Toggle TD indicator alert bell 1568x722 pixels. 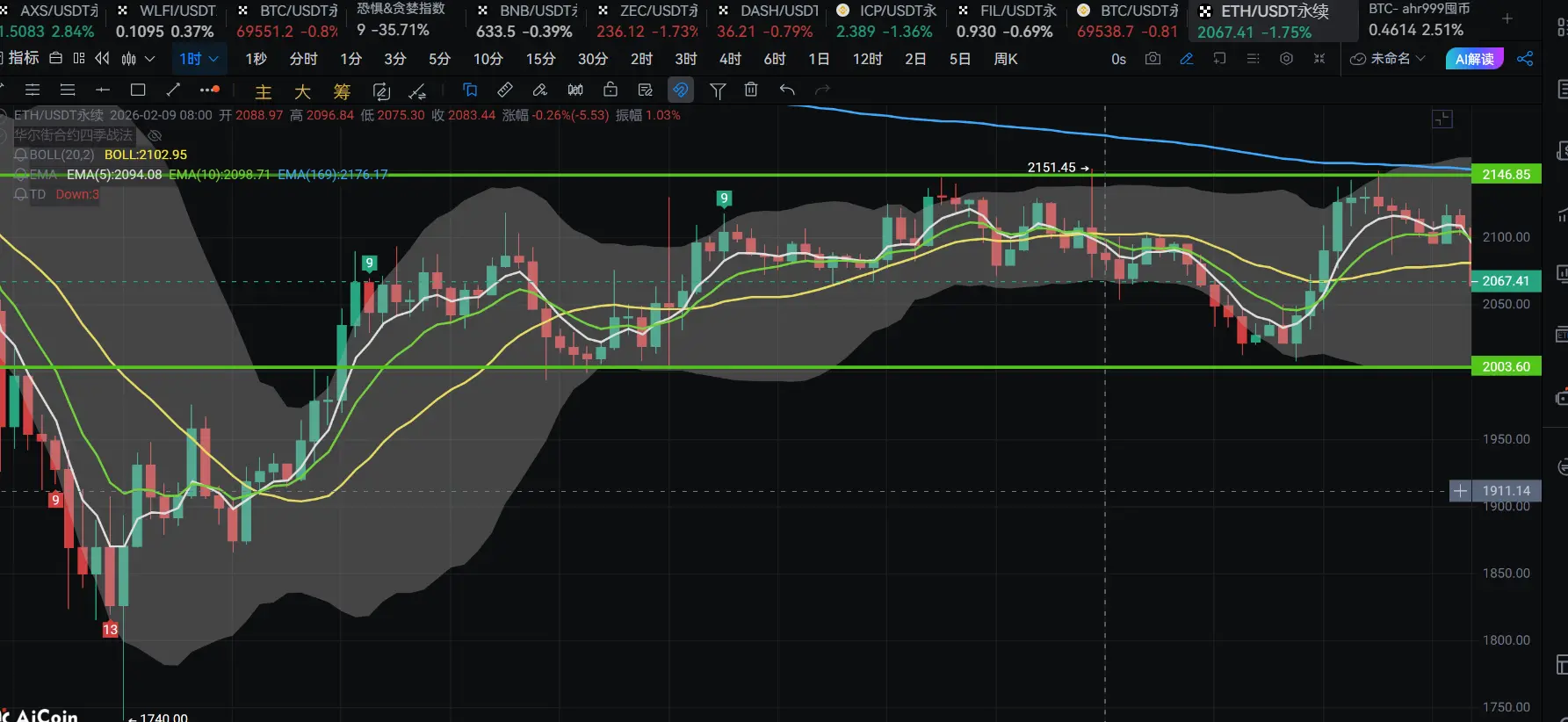point(20,194)
